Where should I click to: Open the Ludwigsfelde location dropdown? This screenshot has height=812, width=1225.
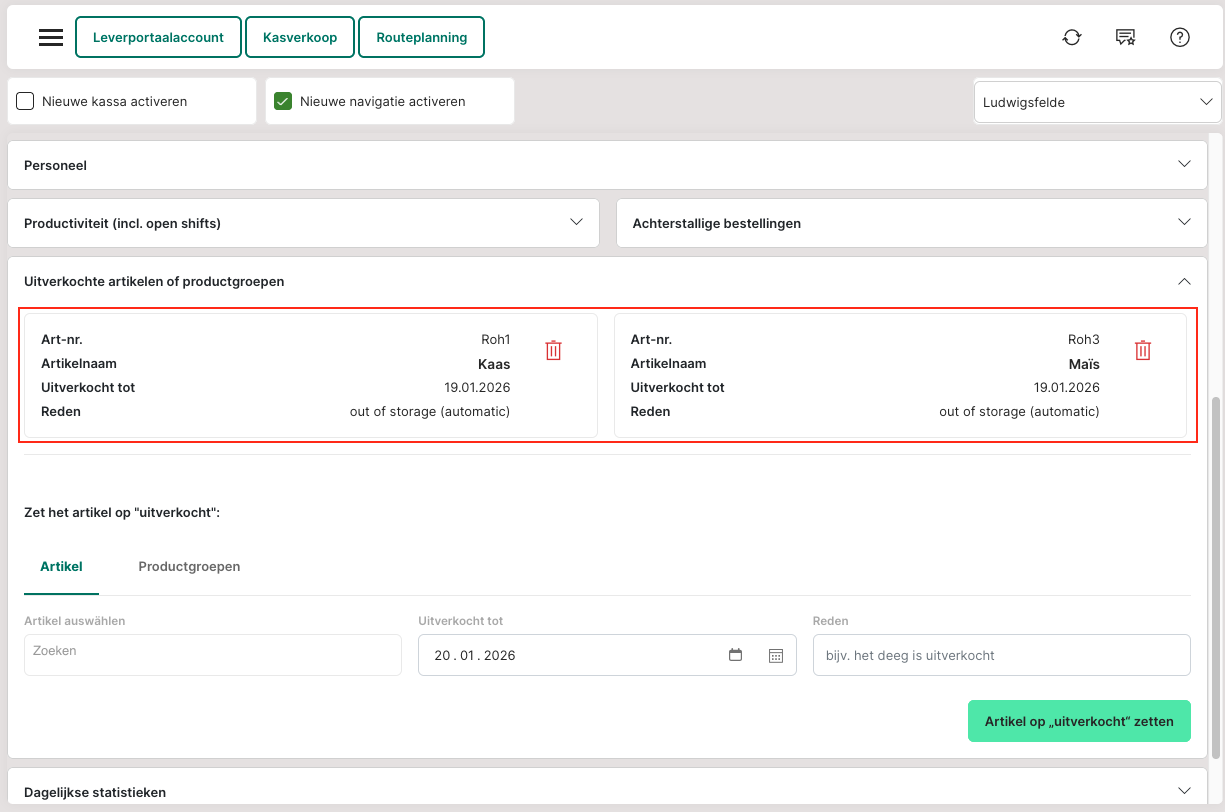[1097, 102]
